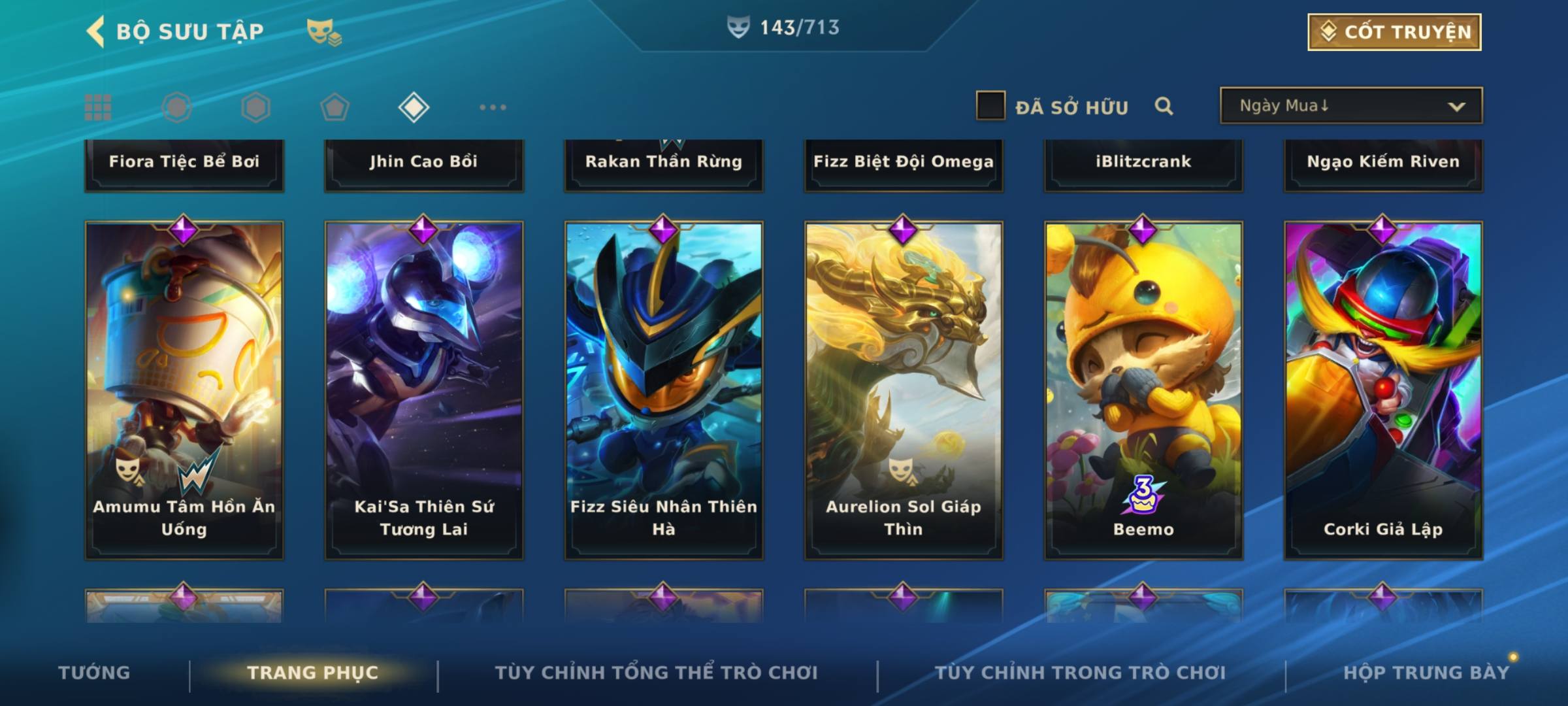This screenshot has width=1568, height=706.
Task: Open the Corki Giả Lập skin card
Action: click(x=1383, y=390)
